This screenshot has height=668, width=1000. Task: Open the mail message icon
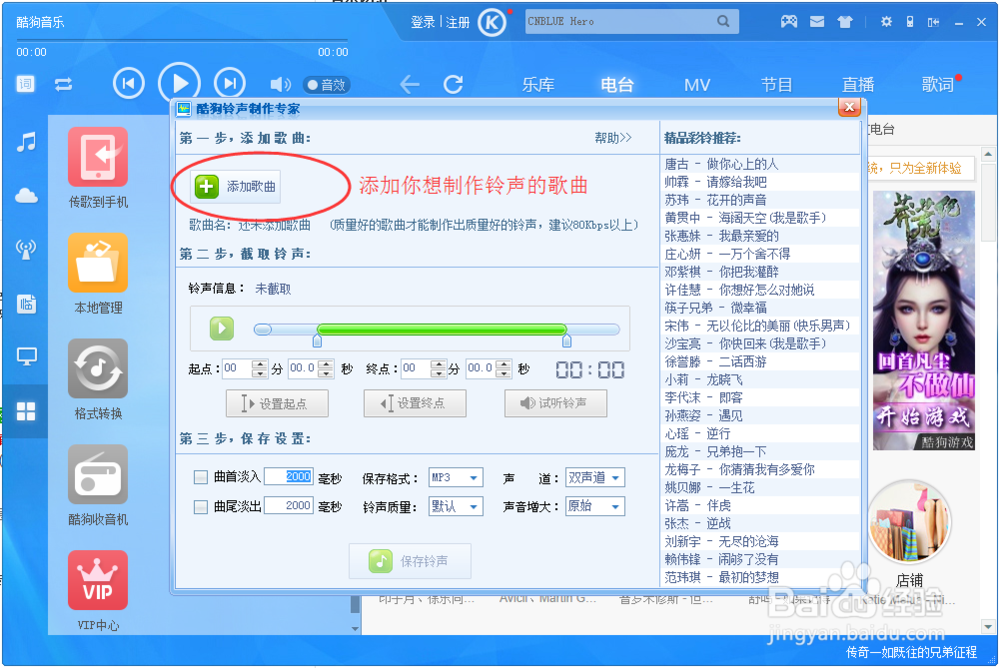pyautogui.click(x=817, y=22)
